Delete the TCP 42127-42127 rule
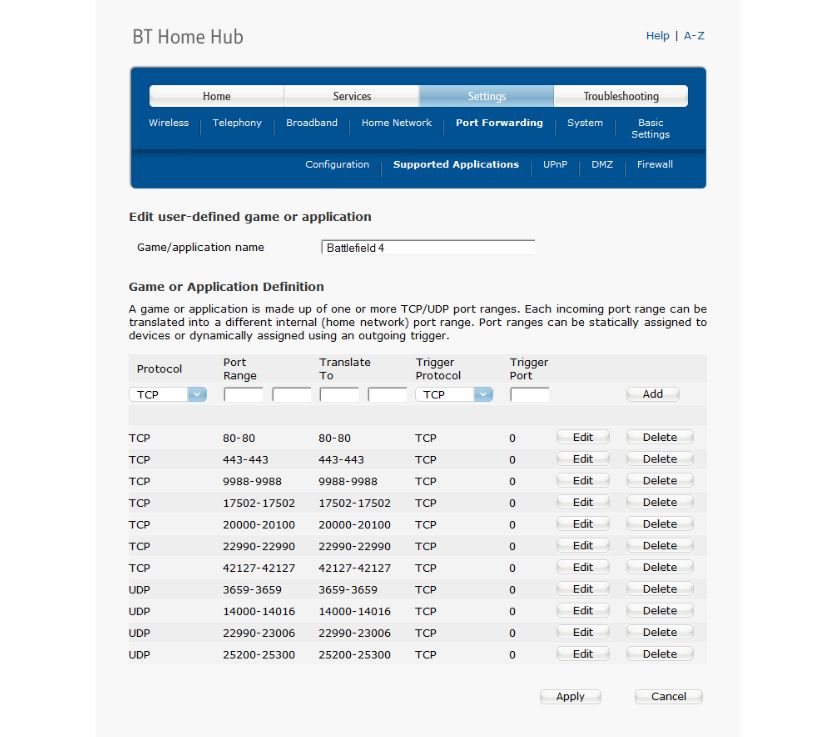This screenshot has width=834, height=737. (660, 567)
